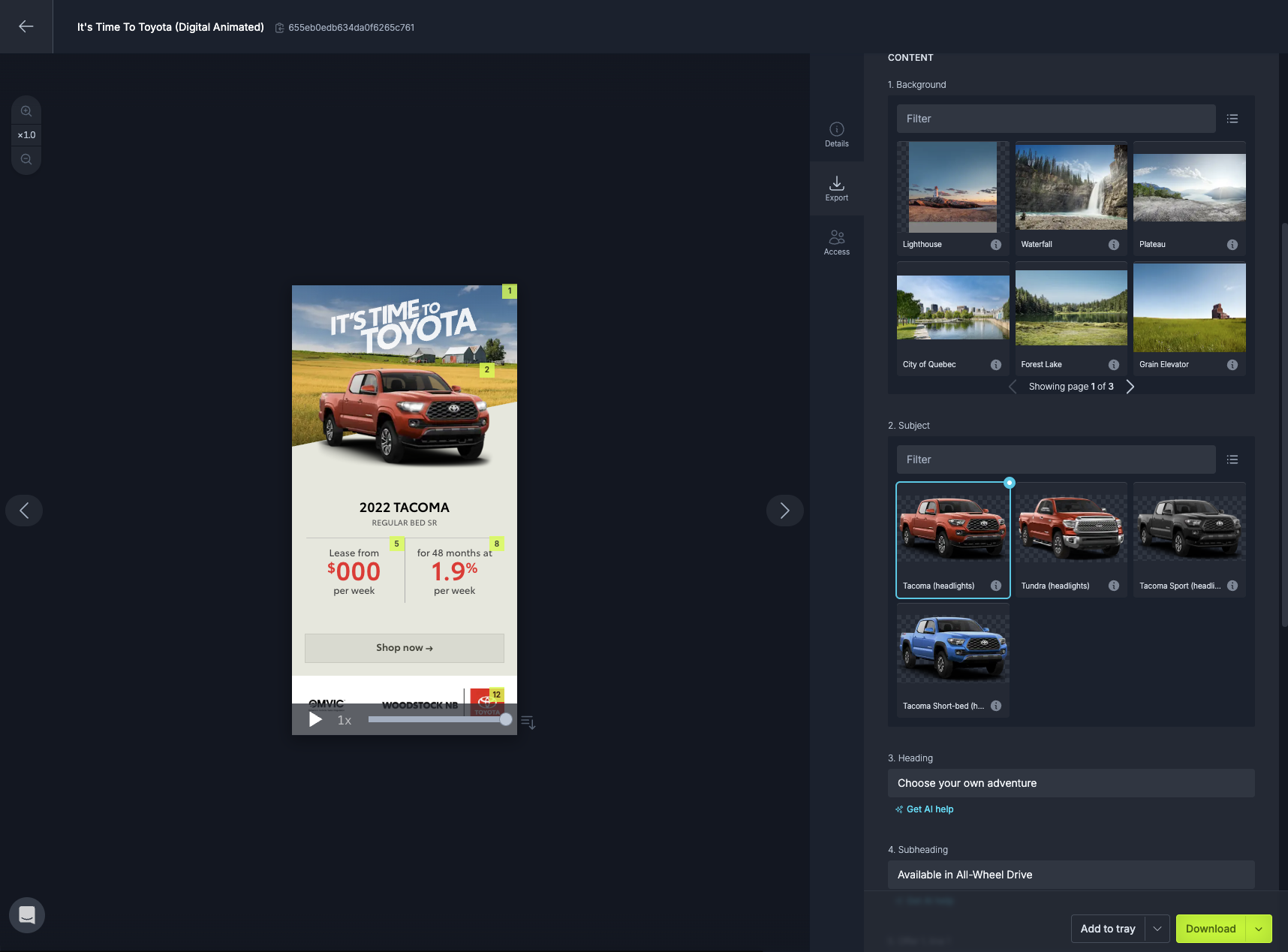The height and width of the screenshot is (952, 1288).
Task: Click the back arrow in header
Action: 26,26
